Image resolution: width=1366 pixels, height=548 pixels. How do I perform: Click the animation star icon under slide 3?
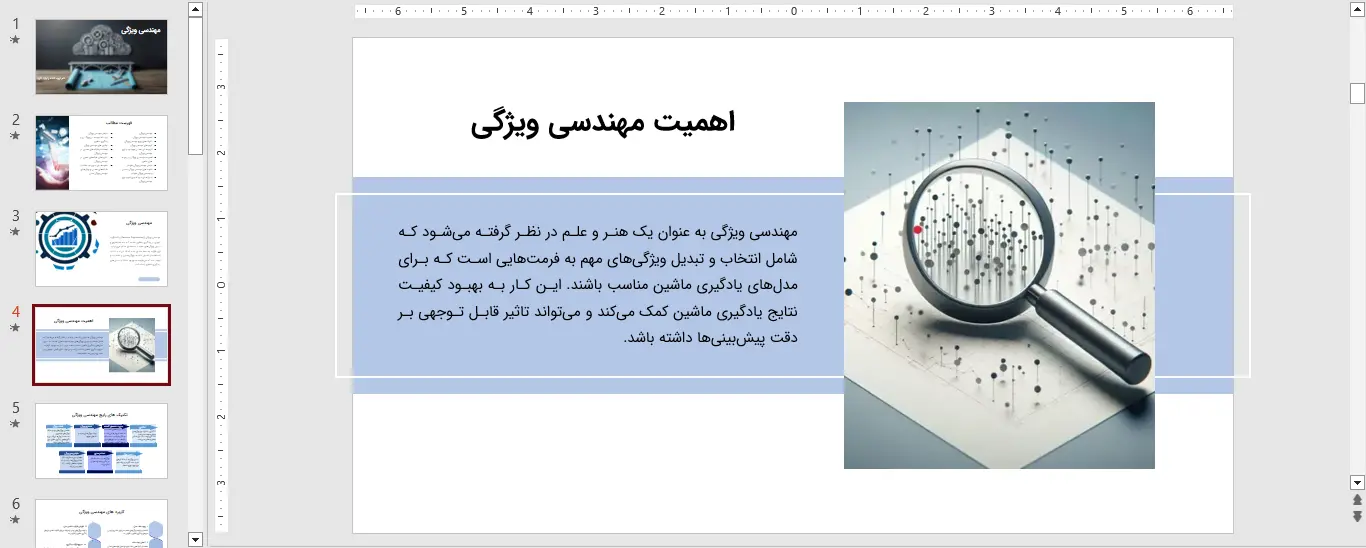coord(15,231)
